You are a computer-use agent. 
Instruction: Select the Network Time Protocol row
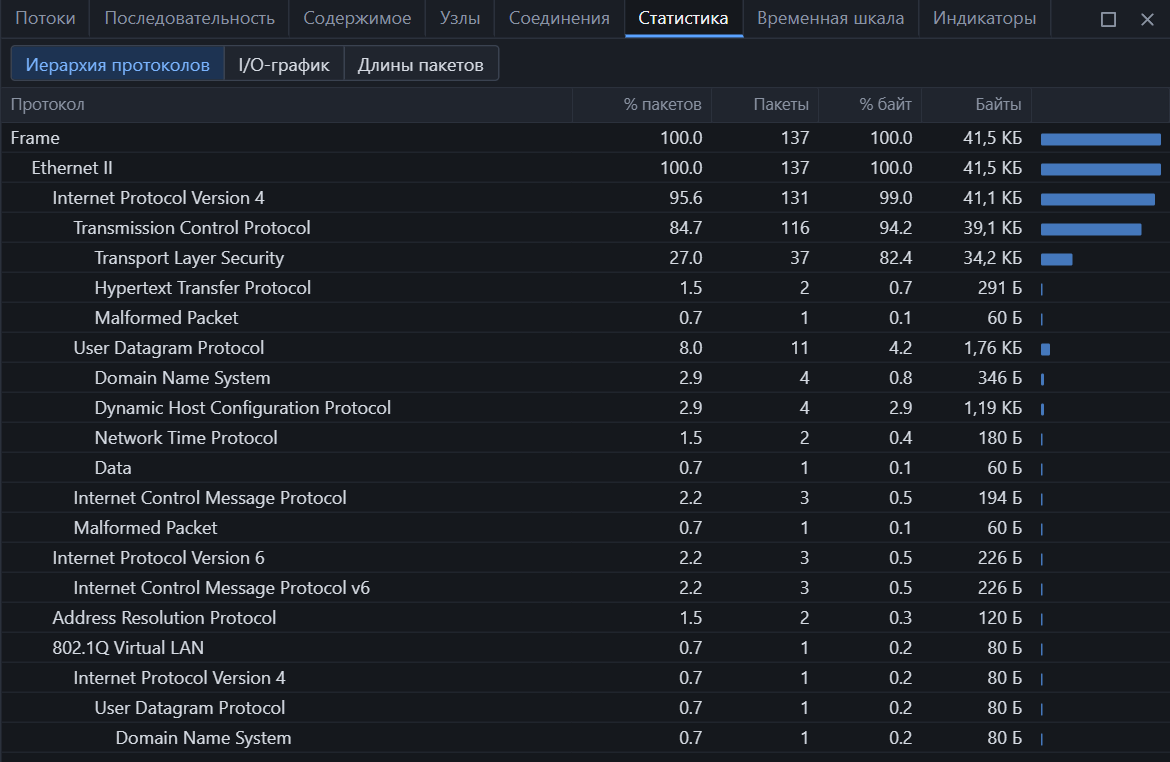(585, 438)
